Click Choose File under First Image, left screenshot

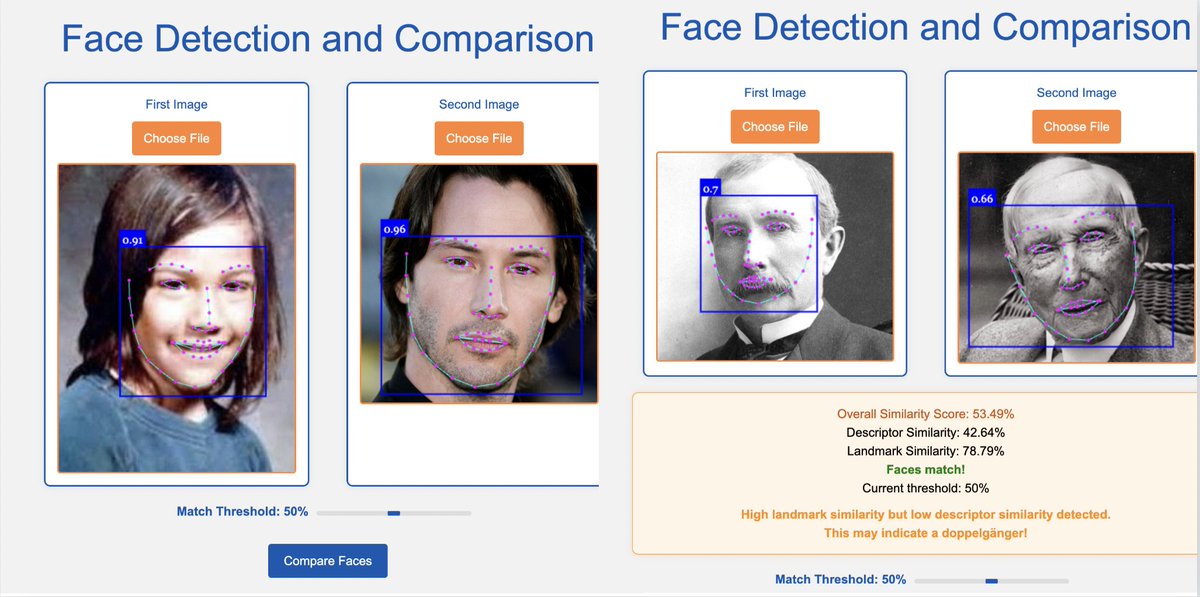(176, 138)
